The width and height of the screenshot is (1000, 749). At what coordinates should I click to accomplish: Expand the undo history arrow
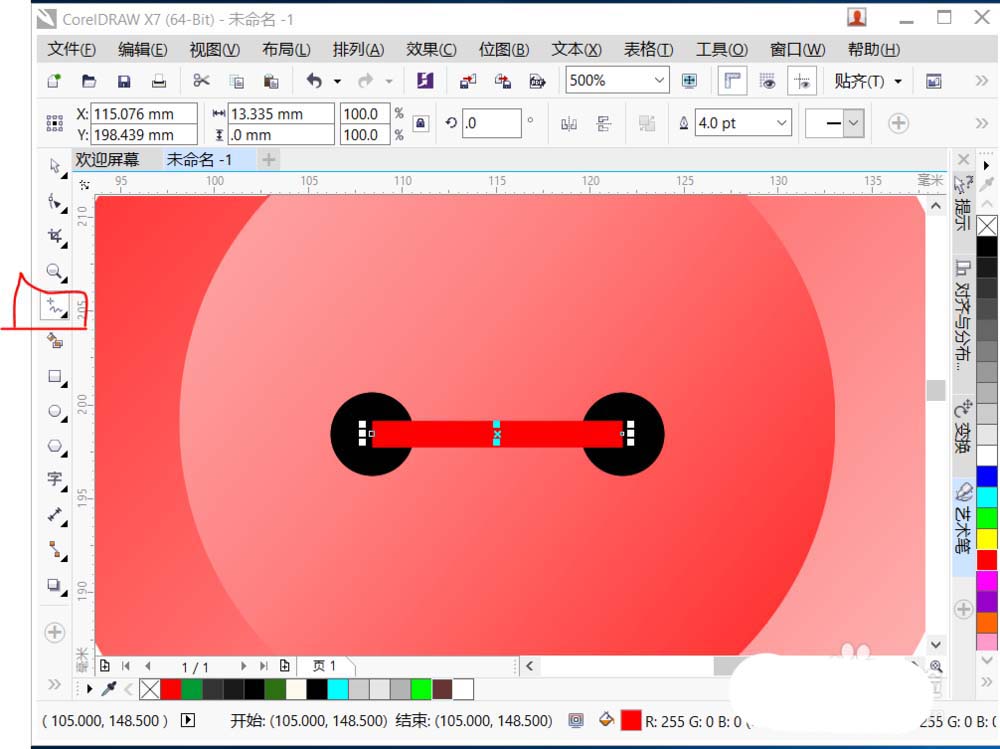[x=337, y=81]
